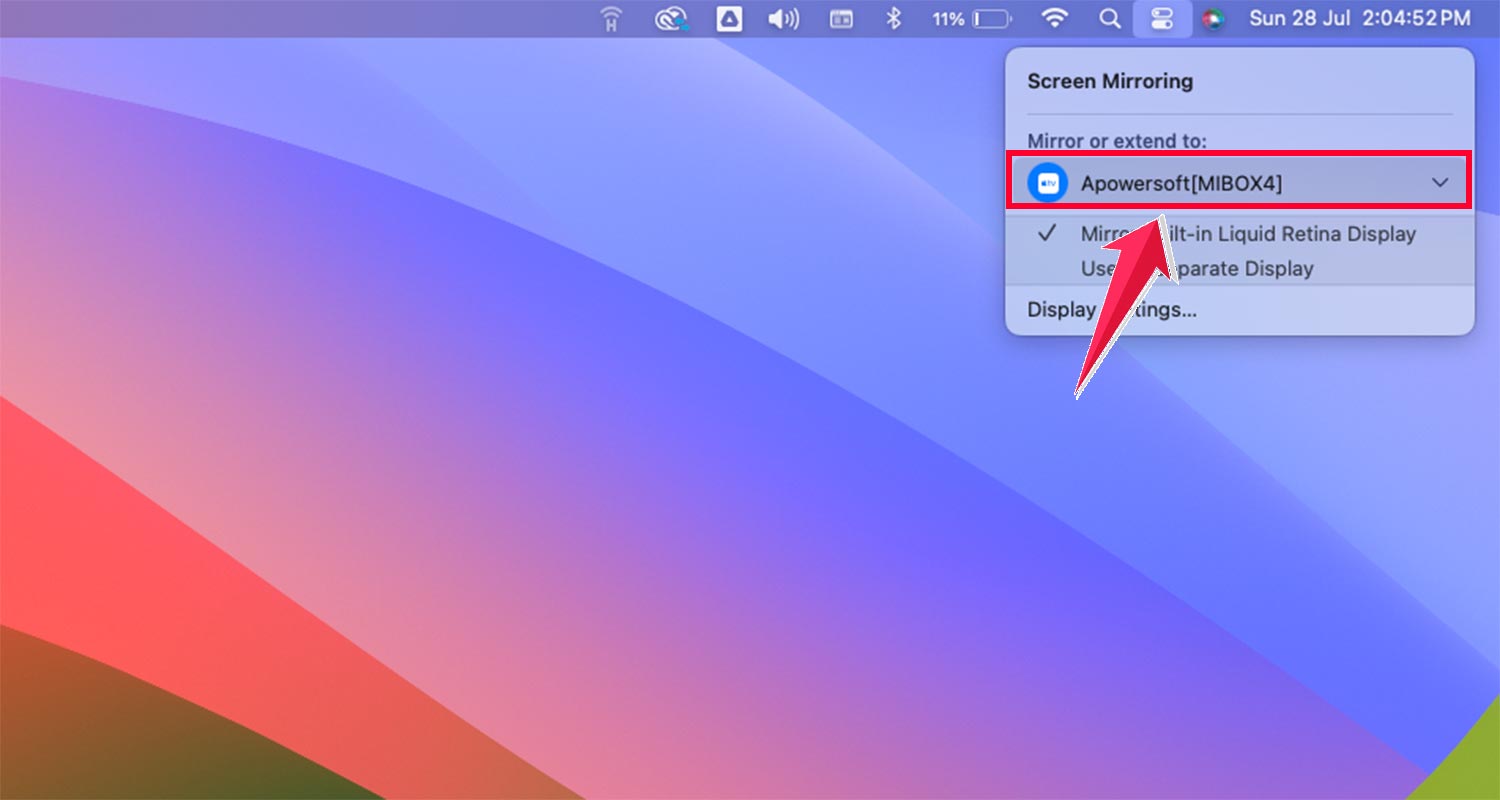Click the triangle app icon in menu bar
Screen dimensions: 1500x800
(729, 18)
